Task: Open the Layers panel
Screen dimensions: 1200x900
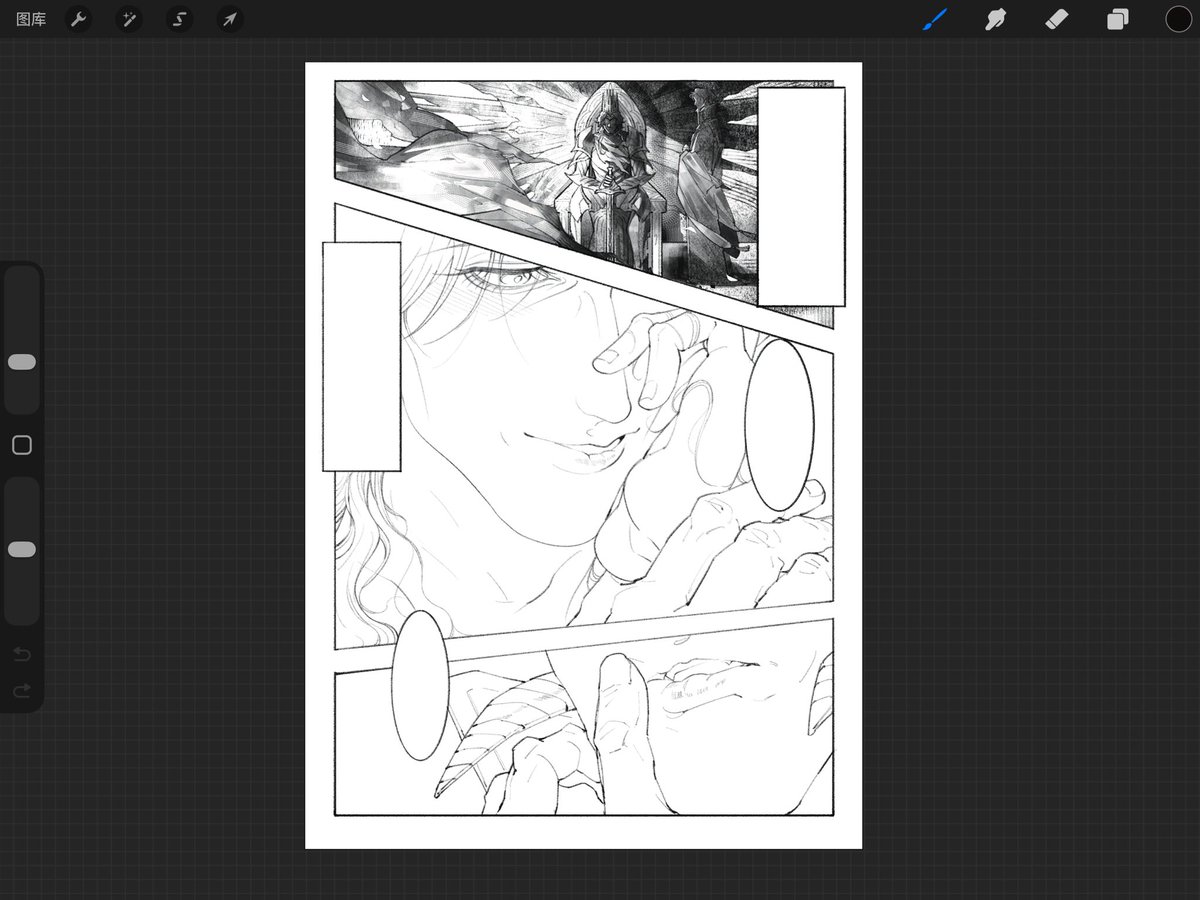Action: coord(1117,19)
